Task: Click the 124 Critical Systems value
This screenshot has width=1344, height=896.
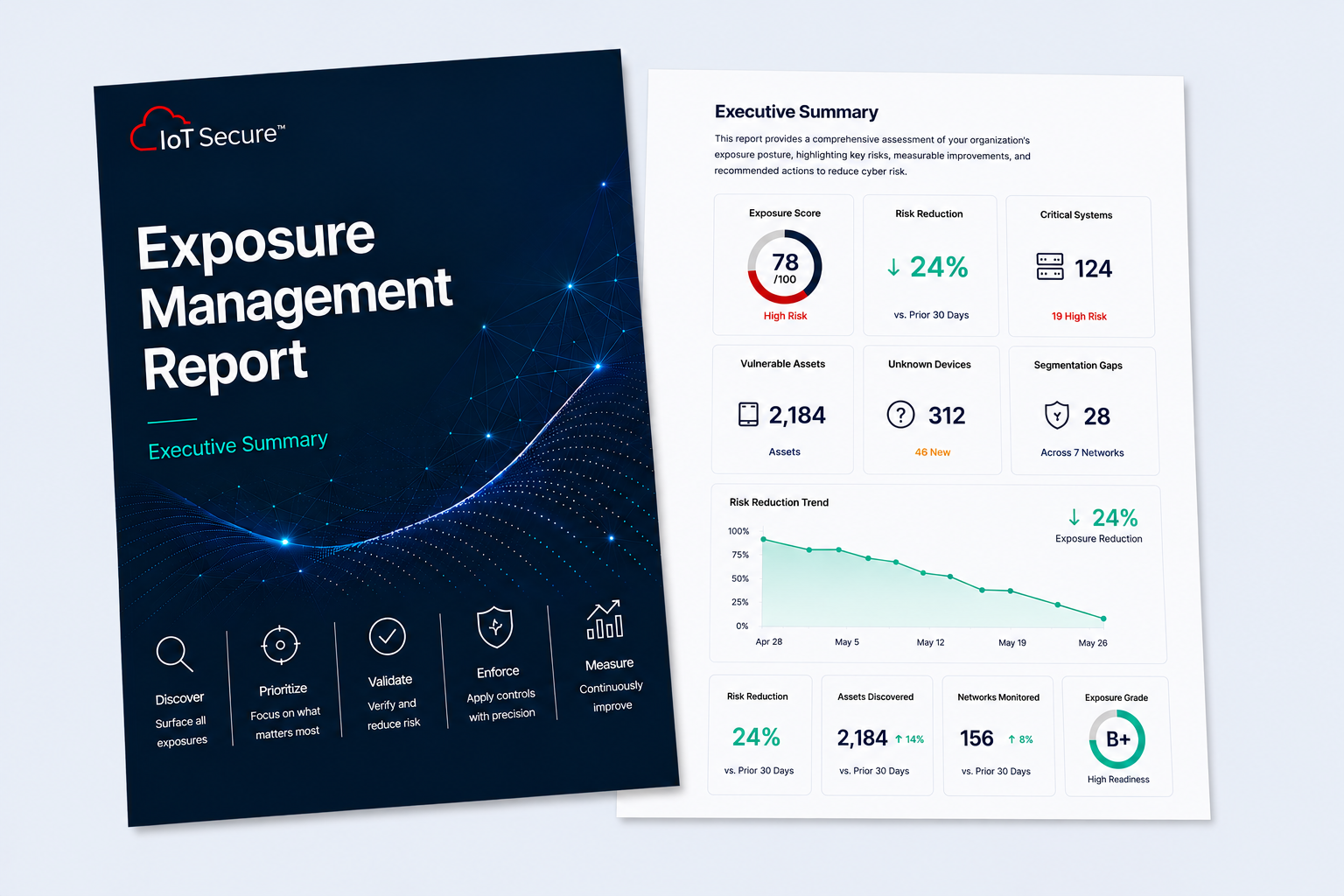Action: click(1093, 269)
